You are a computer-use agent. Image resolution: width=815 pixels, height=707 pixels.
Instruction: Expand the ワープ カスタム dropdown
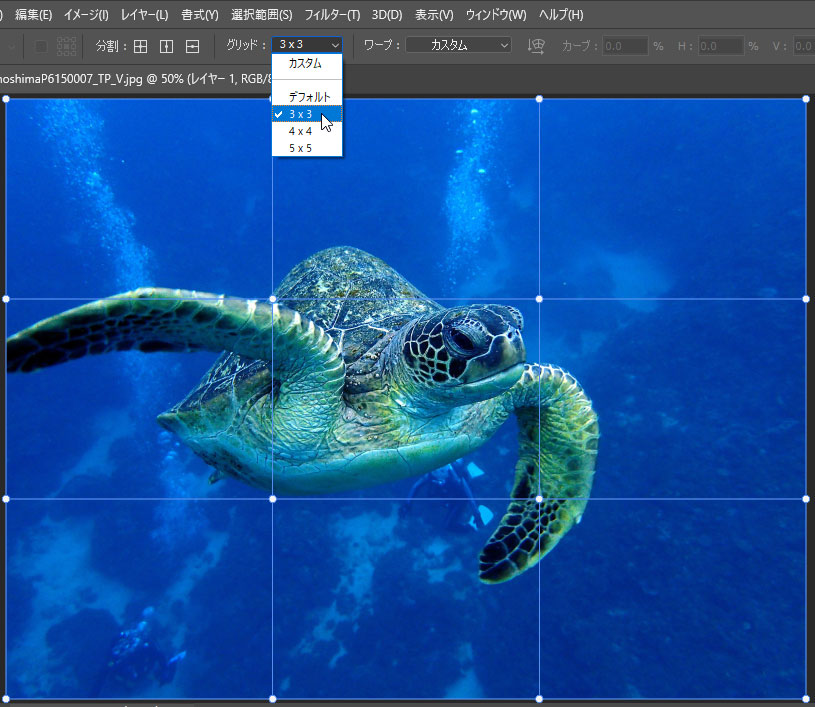pyautogui.click(x=458, y=45)
